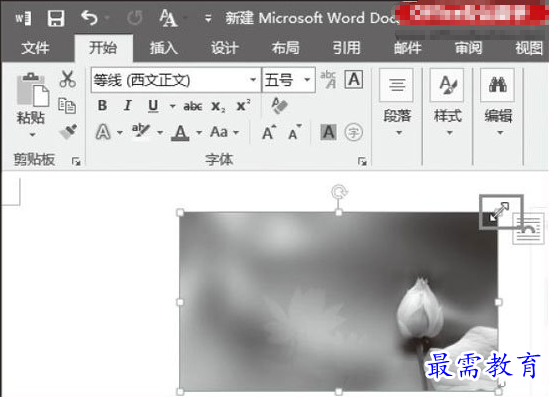Switch to the 审阅 tab
Screen dimensions: 549x397
(x=468, y=48)
